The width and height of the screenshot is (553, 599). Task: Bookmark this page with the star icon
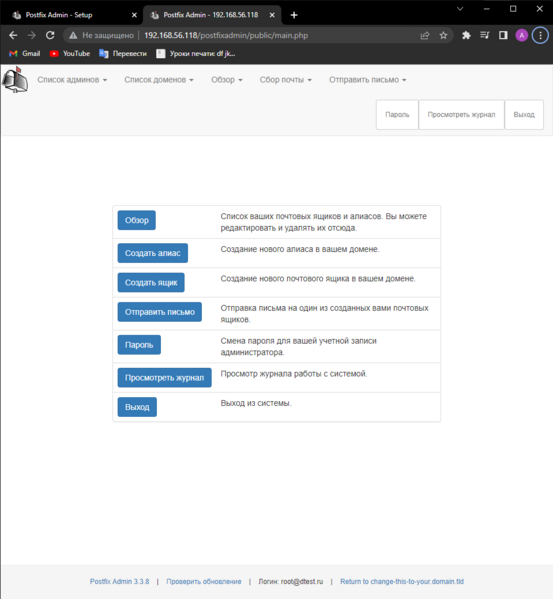pyautogui.click(x=443, y=36)
